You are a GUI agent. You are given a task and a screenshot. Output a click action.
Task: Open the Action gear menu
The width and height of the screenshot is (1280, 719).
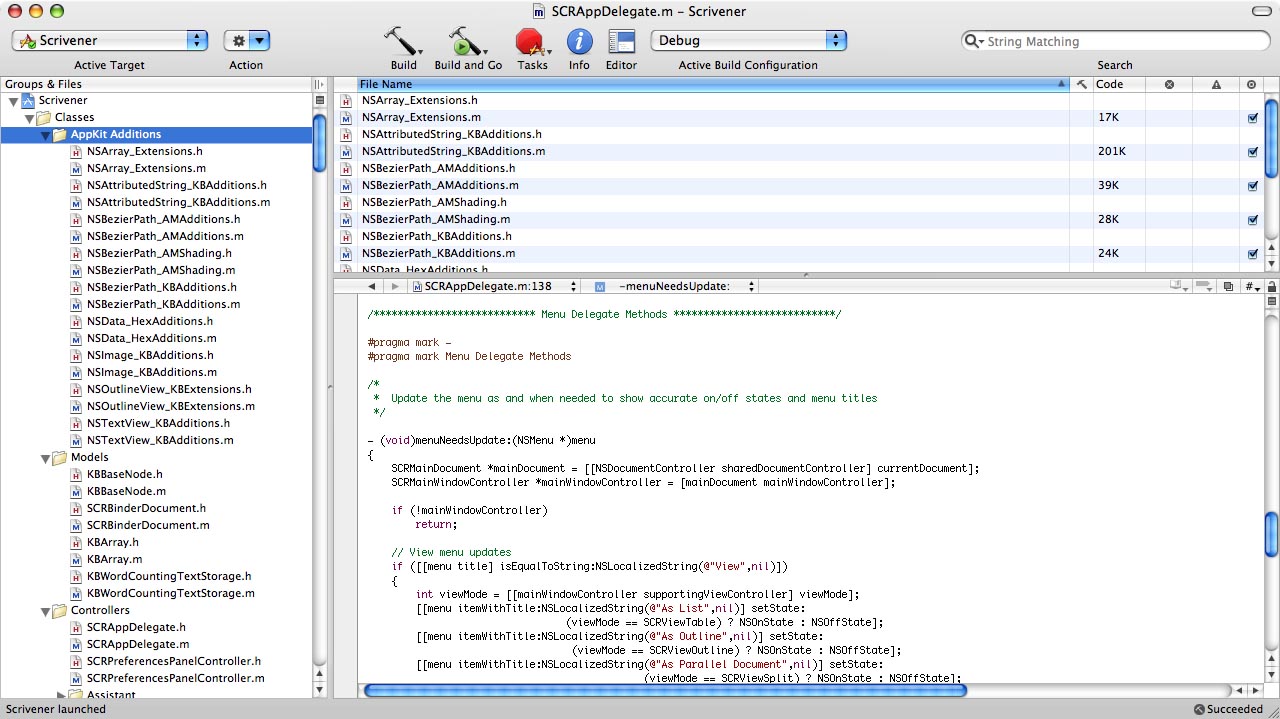246,41
